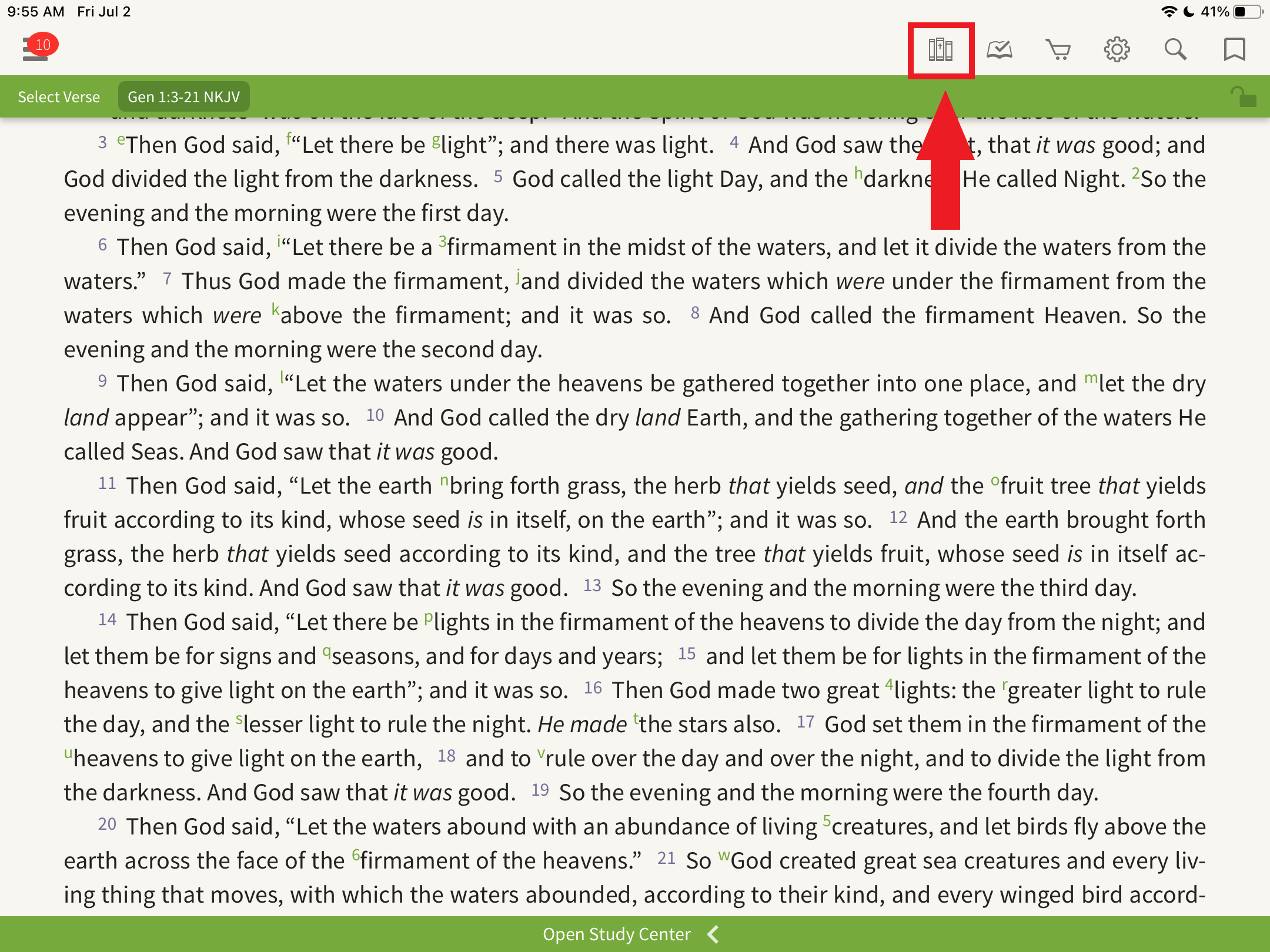Tap verse number 21
Screen dimensions: 1270x952
[x=666, y=858]
